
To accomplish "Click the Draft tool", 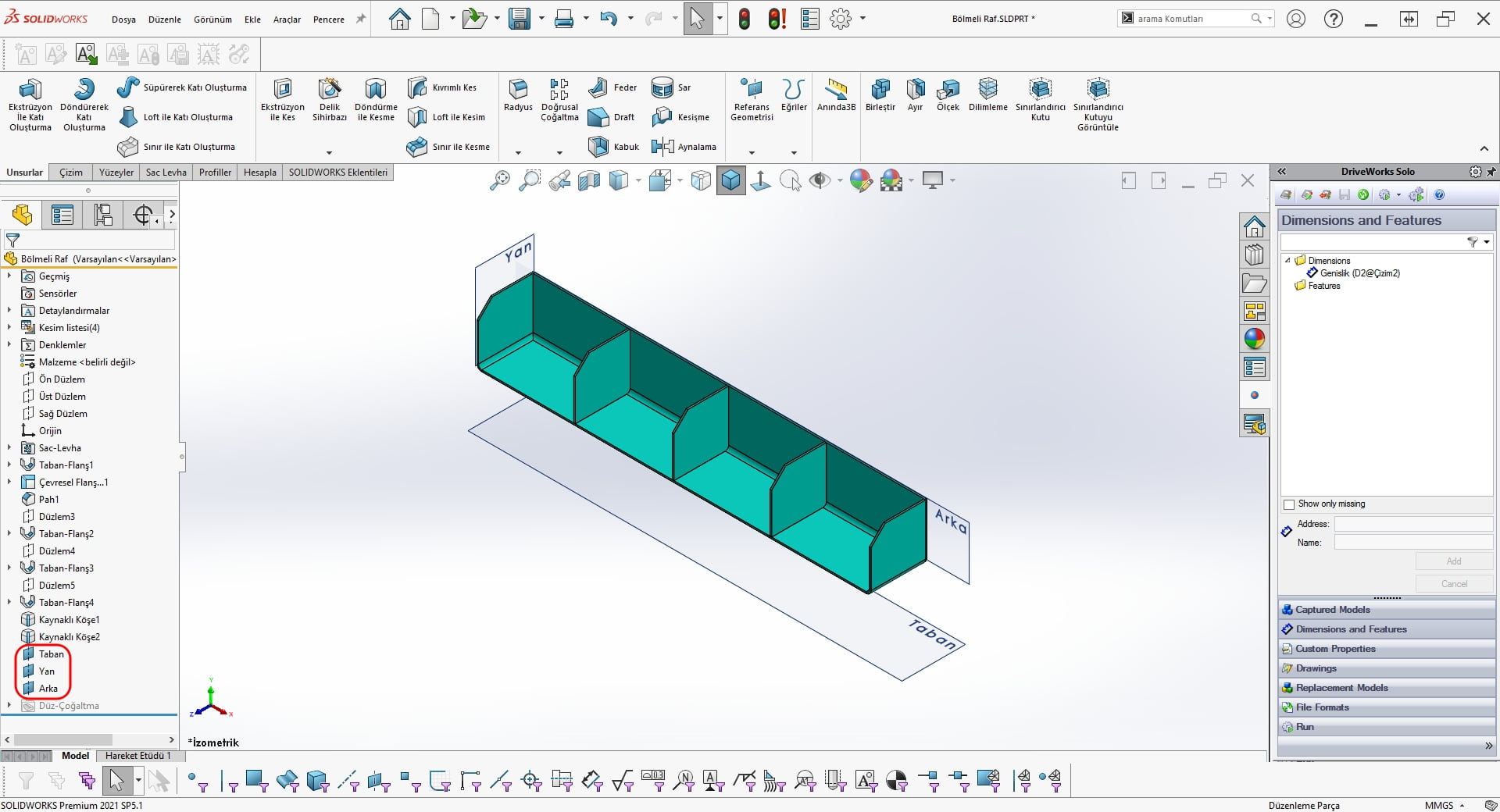I will [x=611, y=117].
